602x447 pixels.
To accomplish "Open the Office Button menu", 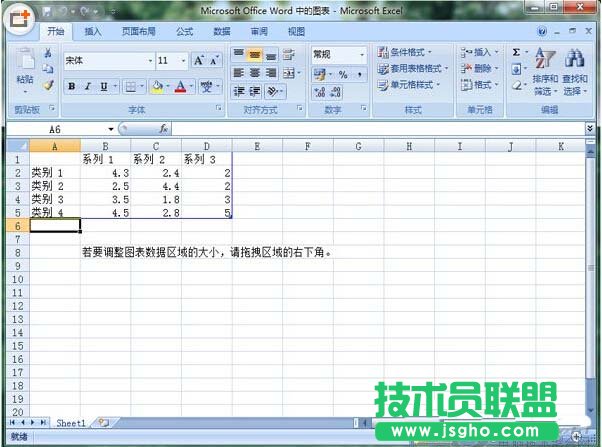I will [19, 18].
